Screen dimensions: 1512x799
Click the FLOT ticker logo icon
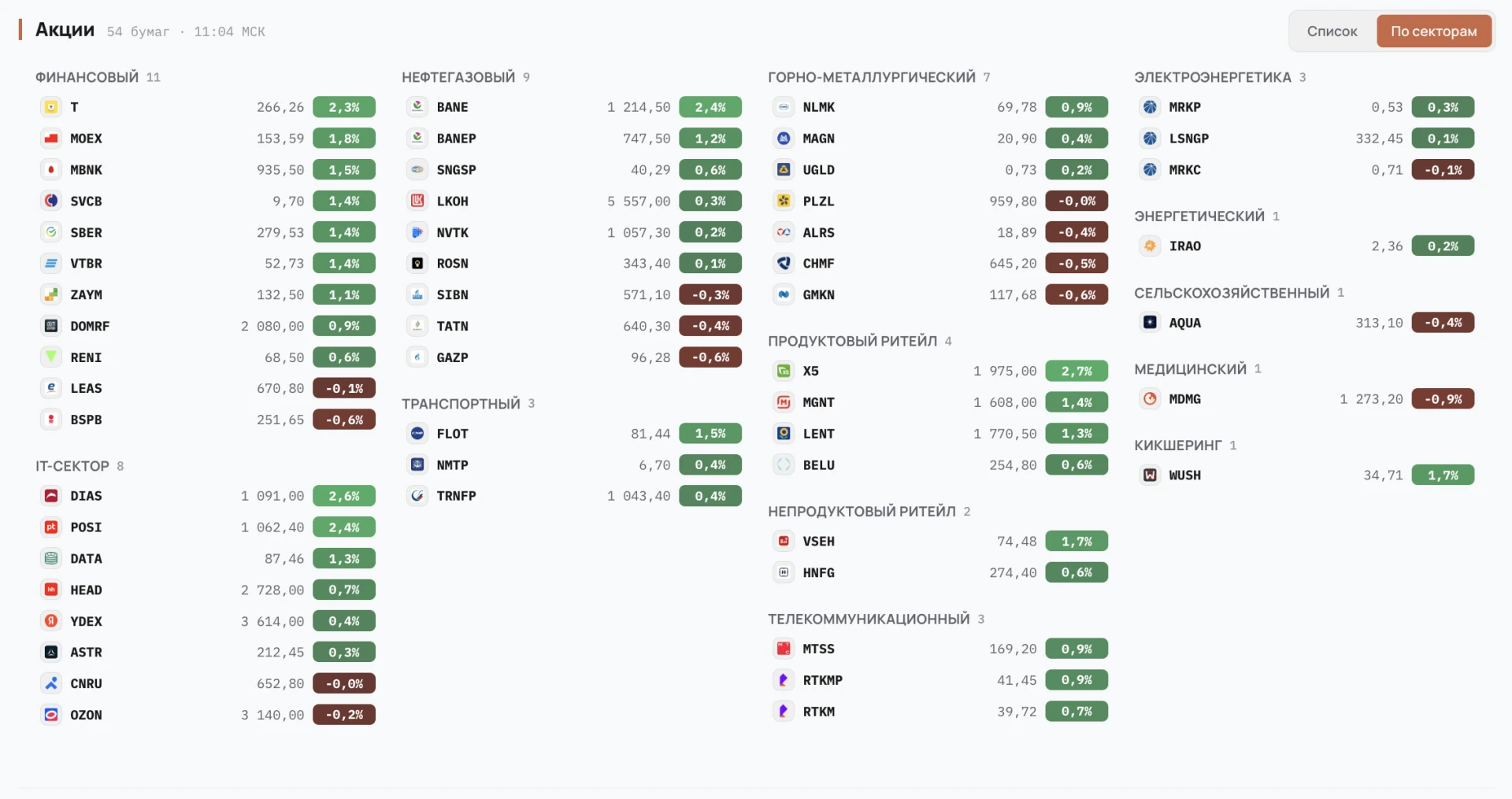pos(417,434)
